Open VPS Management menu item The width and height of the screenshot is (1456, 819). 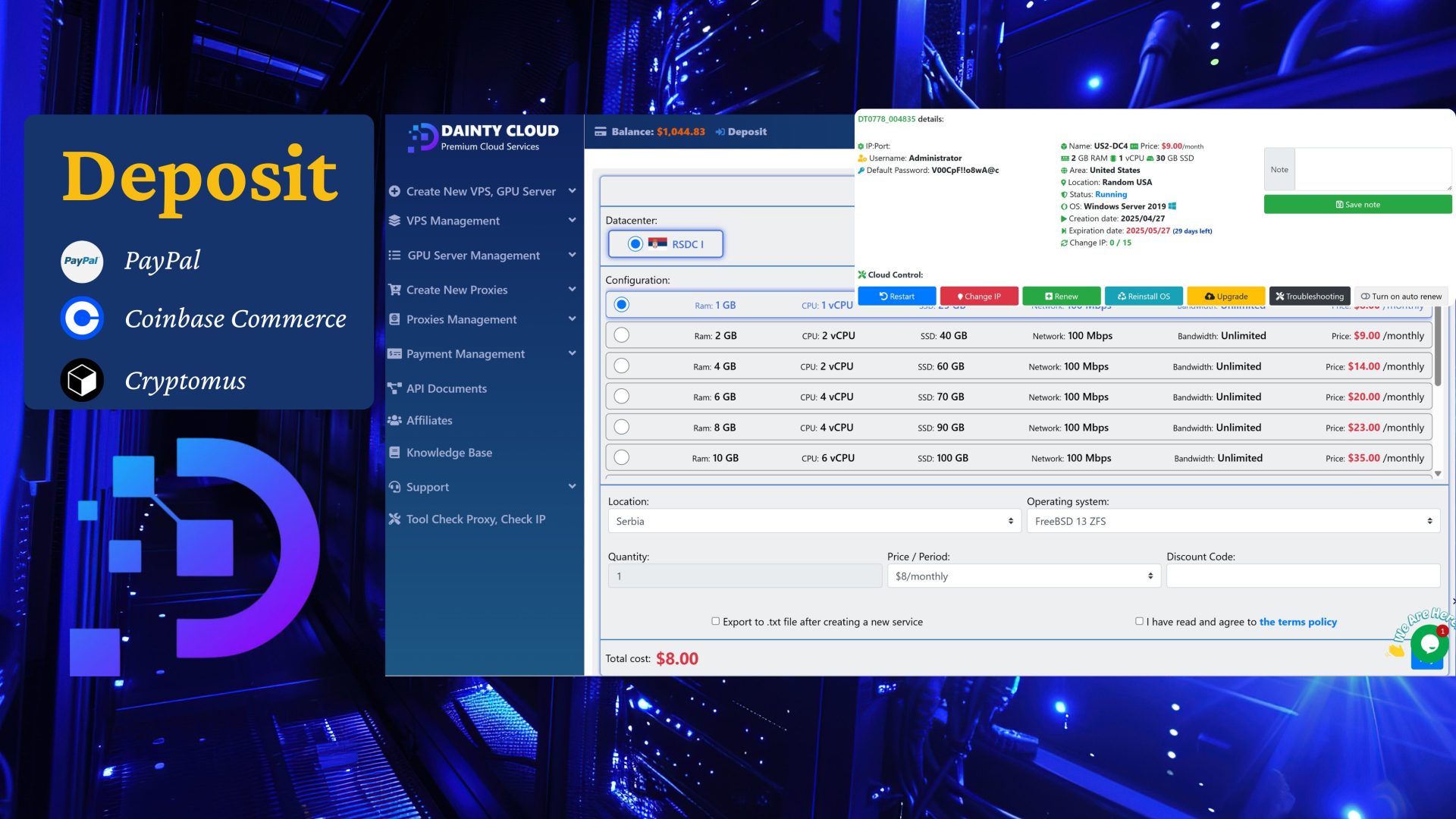(453, 221)
